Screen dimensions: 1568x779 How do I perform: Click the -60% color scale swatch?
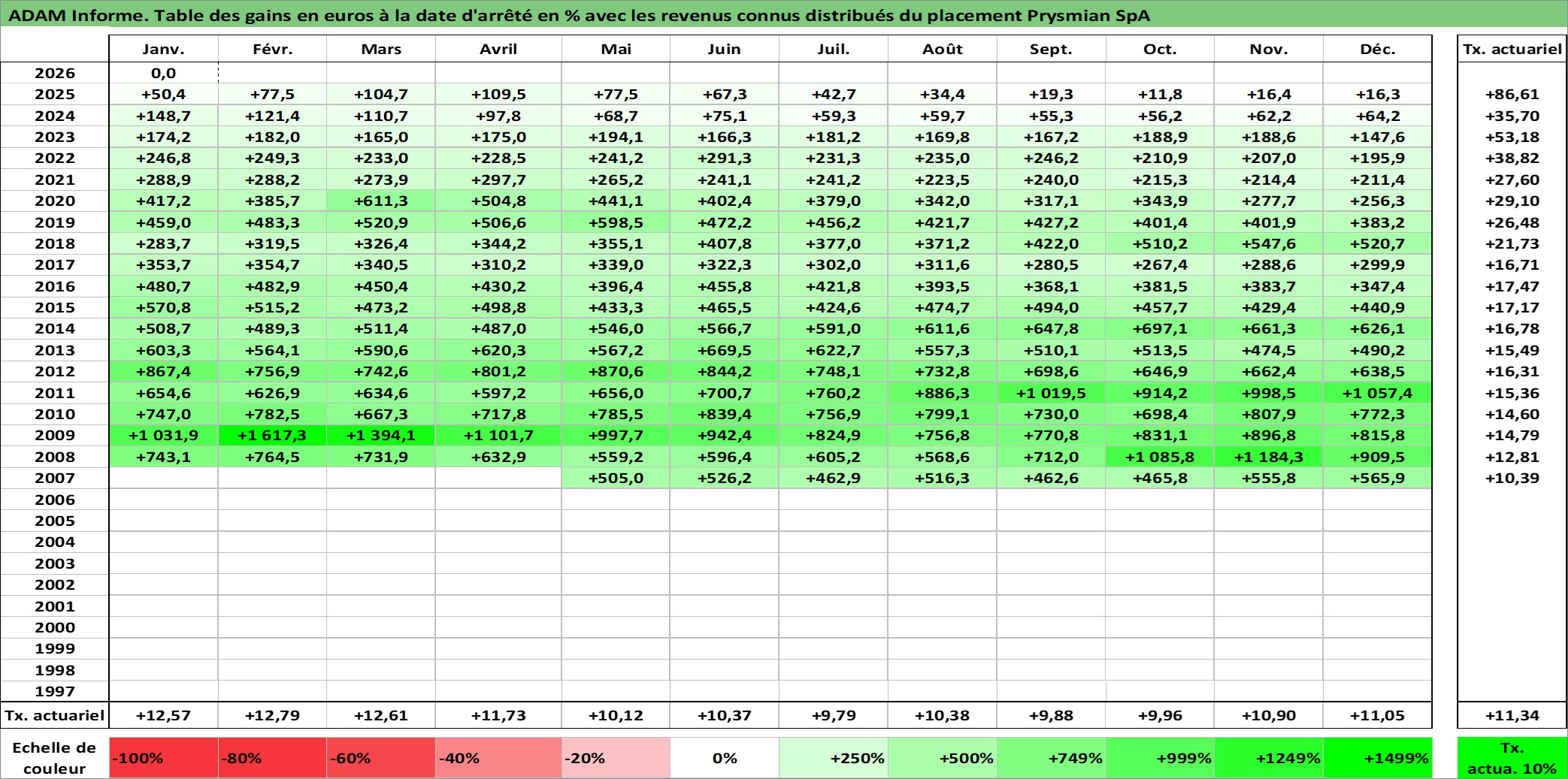(x=381, y=758)
